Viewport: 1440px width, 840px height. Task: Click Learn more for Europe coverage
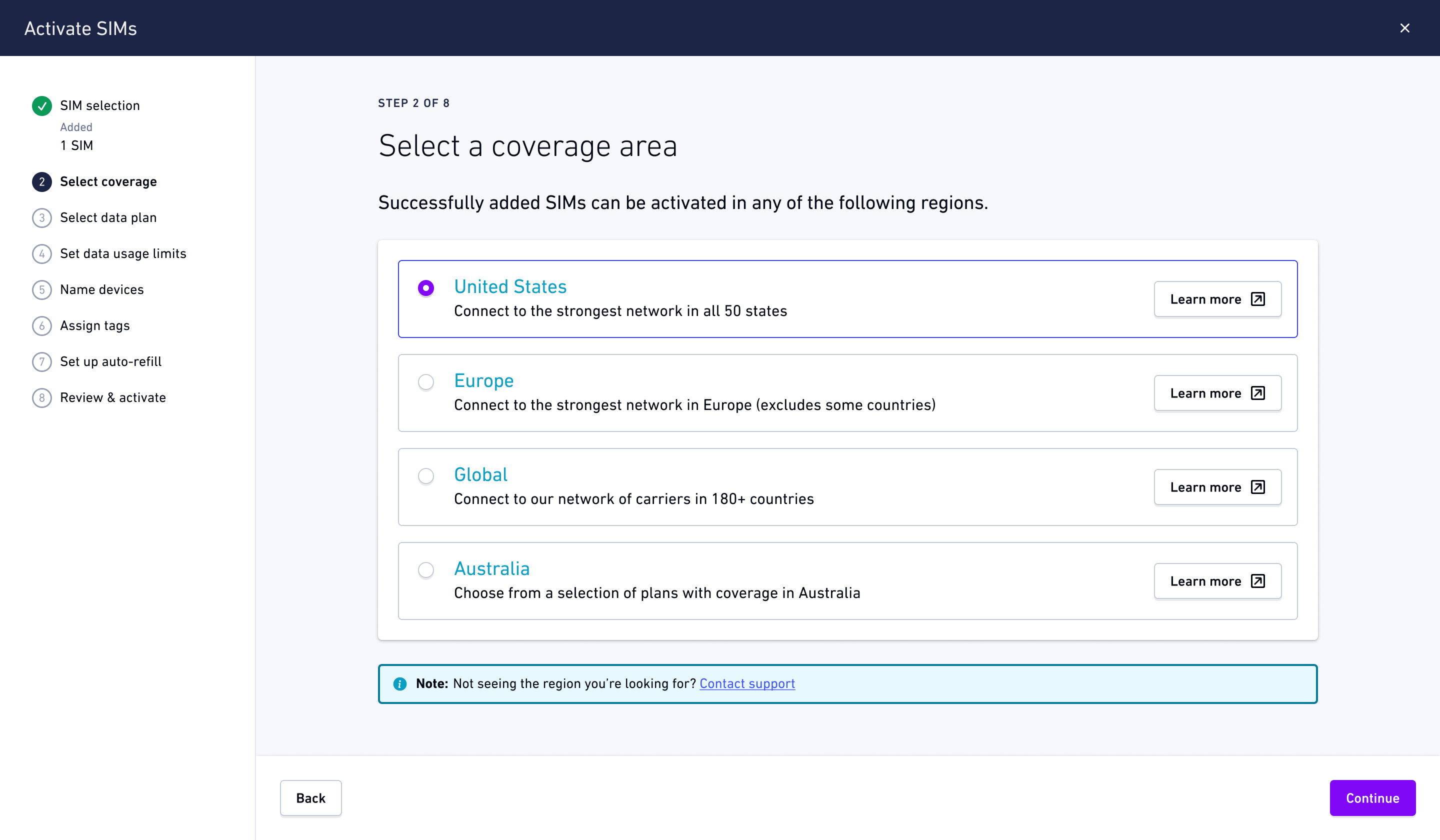click(x=1216, y=393)
